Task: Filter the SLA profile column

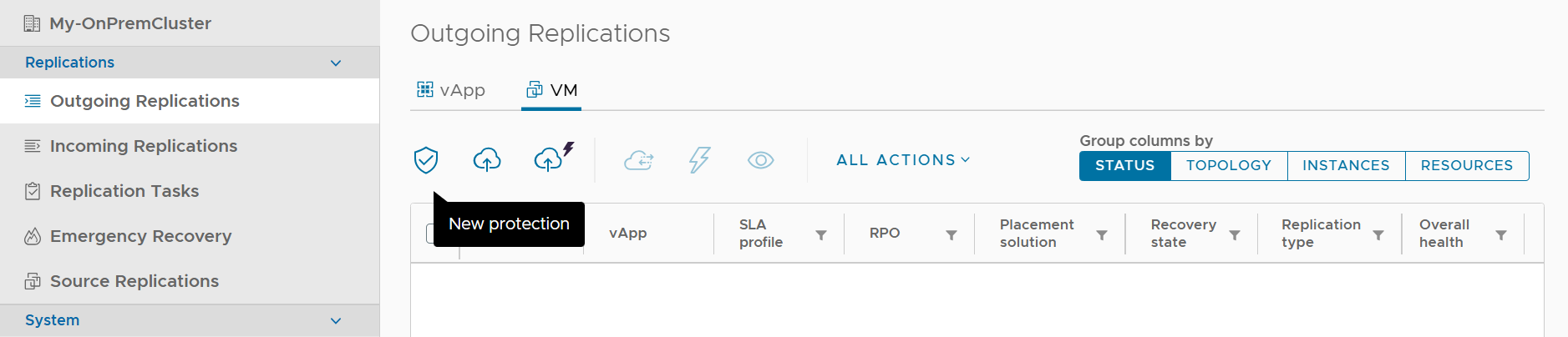Action: [821, 235]
